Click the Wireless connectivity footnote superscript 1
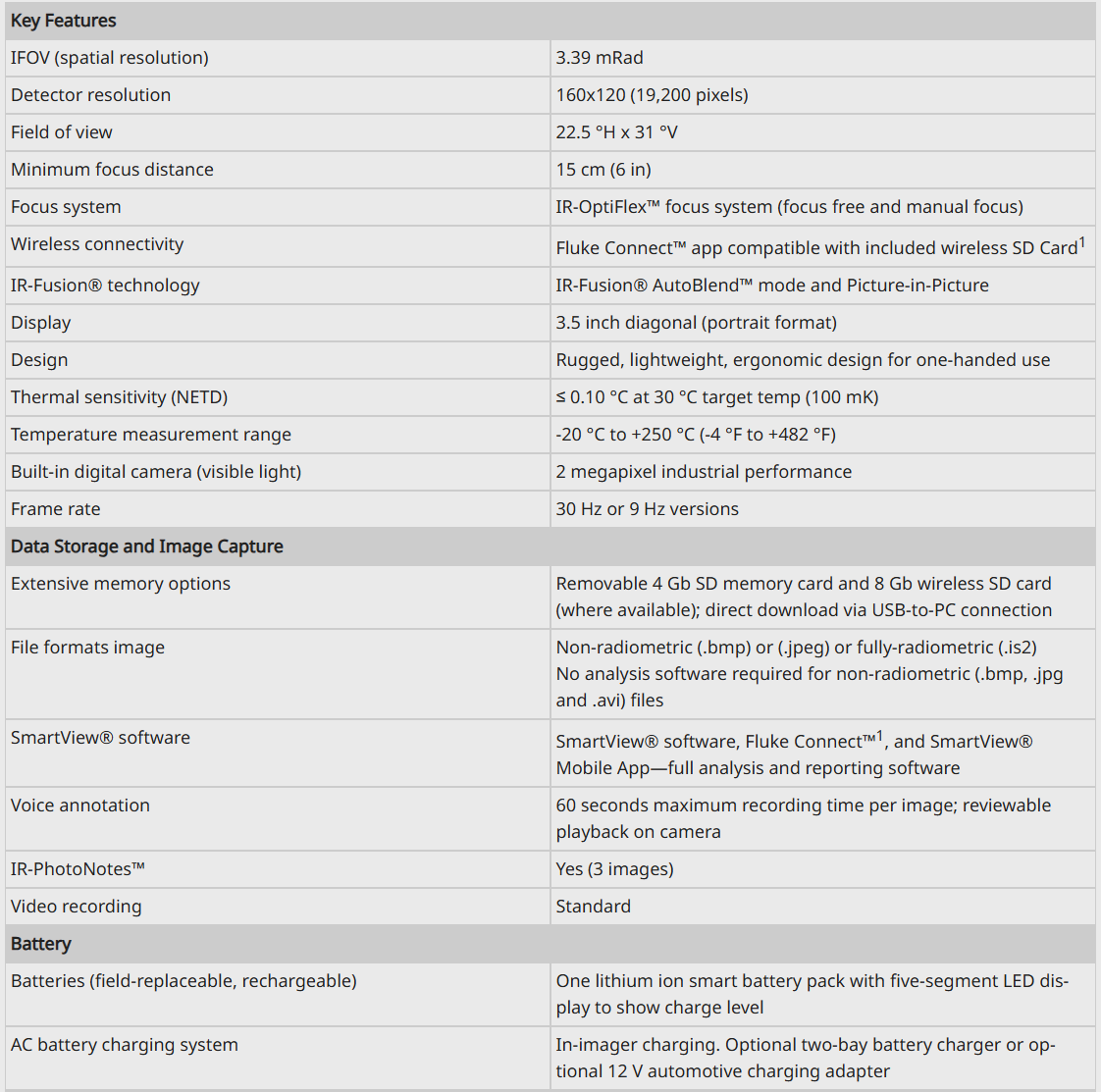This screenshot has height=1092, width=1101. pos(1082,242)
